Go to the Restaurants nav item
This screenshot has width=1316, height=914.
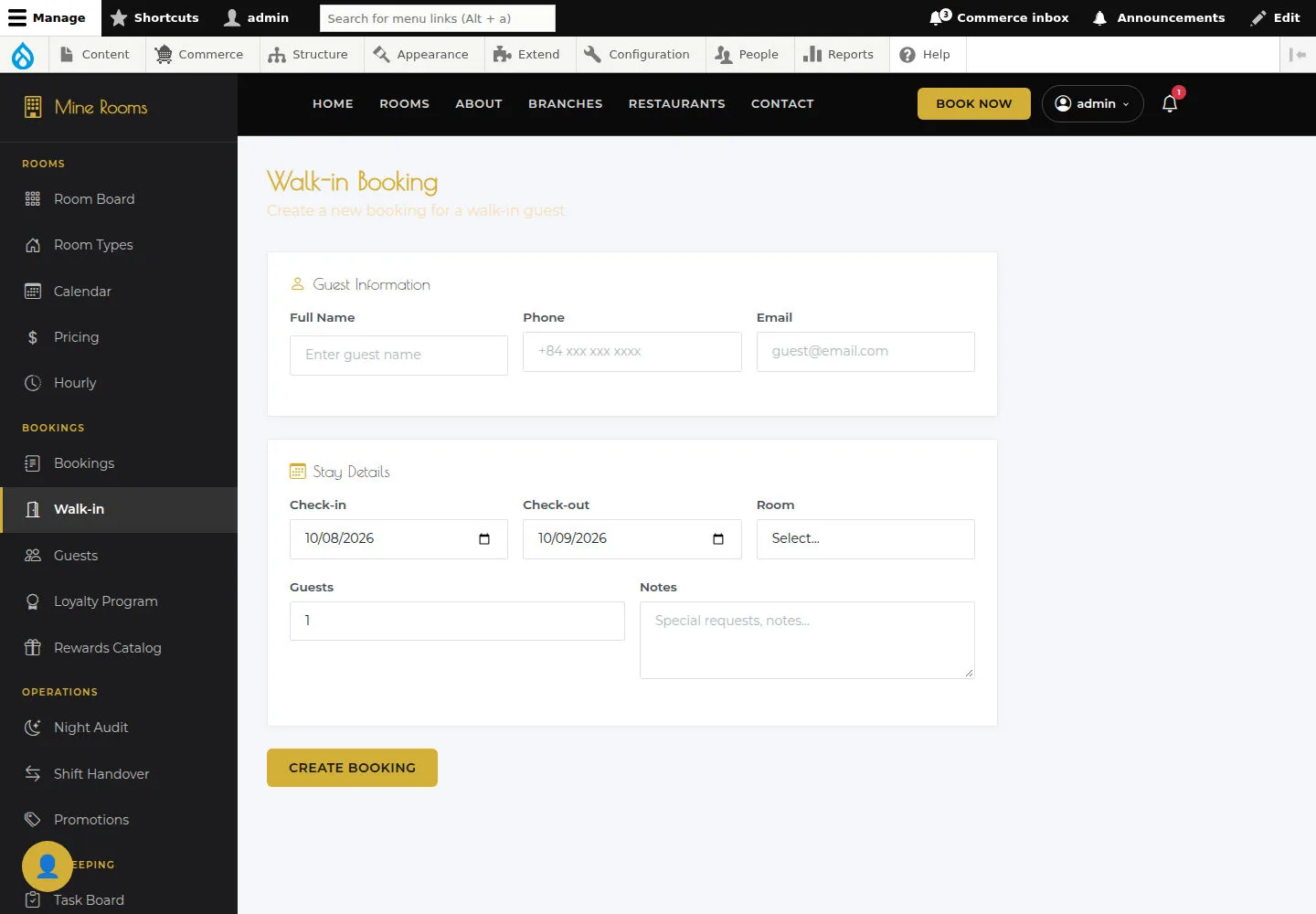[x=677, y=104]
